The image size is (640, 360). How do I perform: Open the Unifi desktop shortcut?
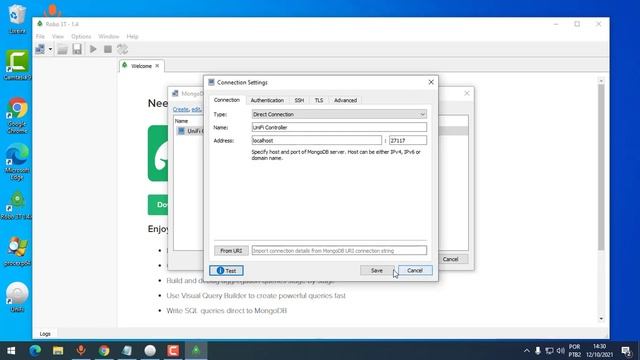[x=17, y=297]
